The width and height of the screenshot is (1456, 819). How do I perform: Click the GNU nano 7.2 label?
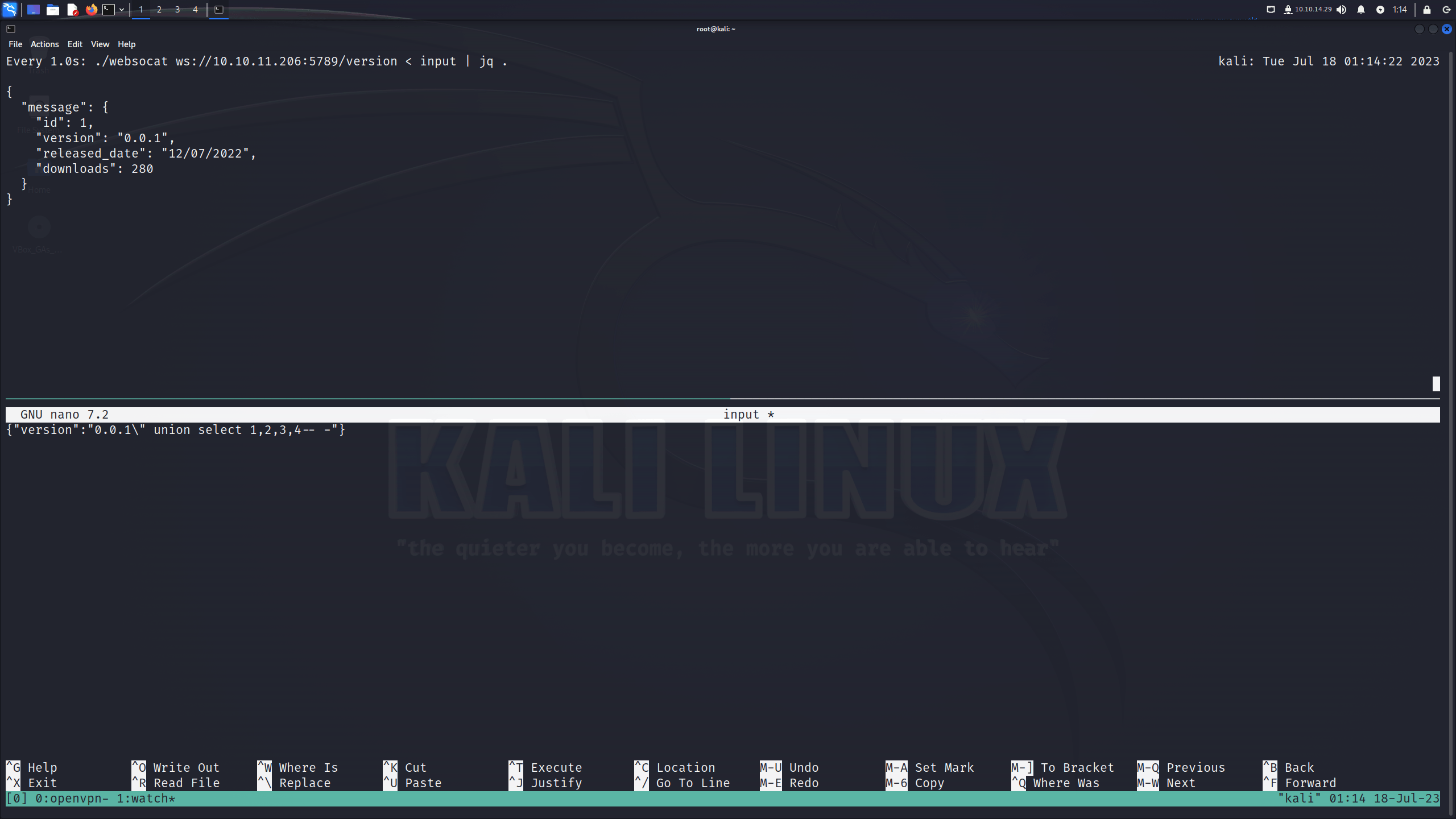click(x=64, y=415)
